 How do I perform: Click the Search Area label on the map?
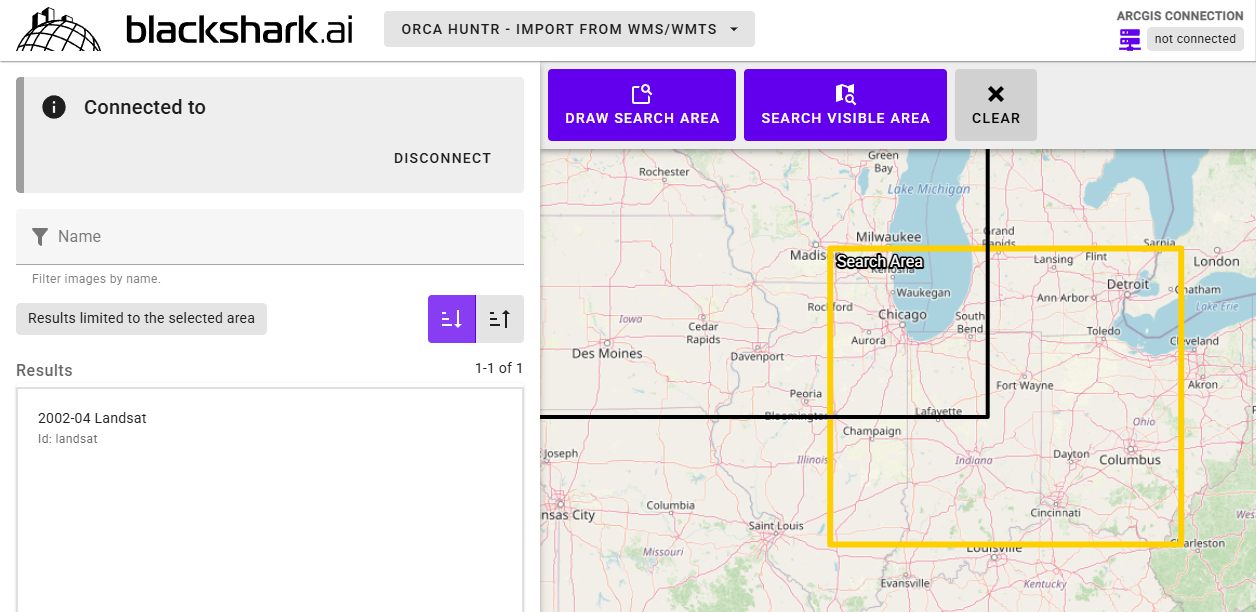(879, 262)
